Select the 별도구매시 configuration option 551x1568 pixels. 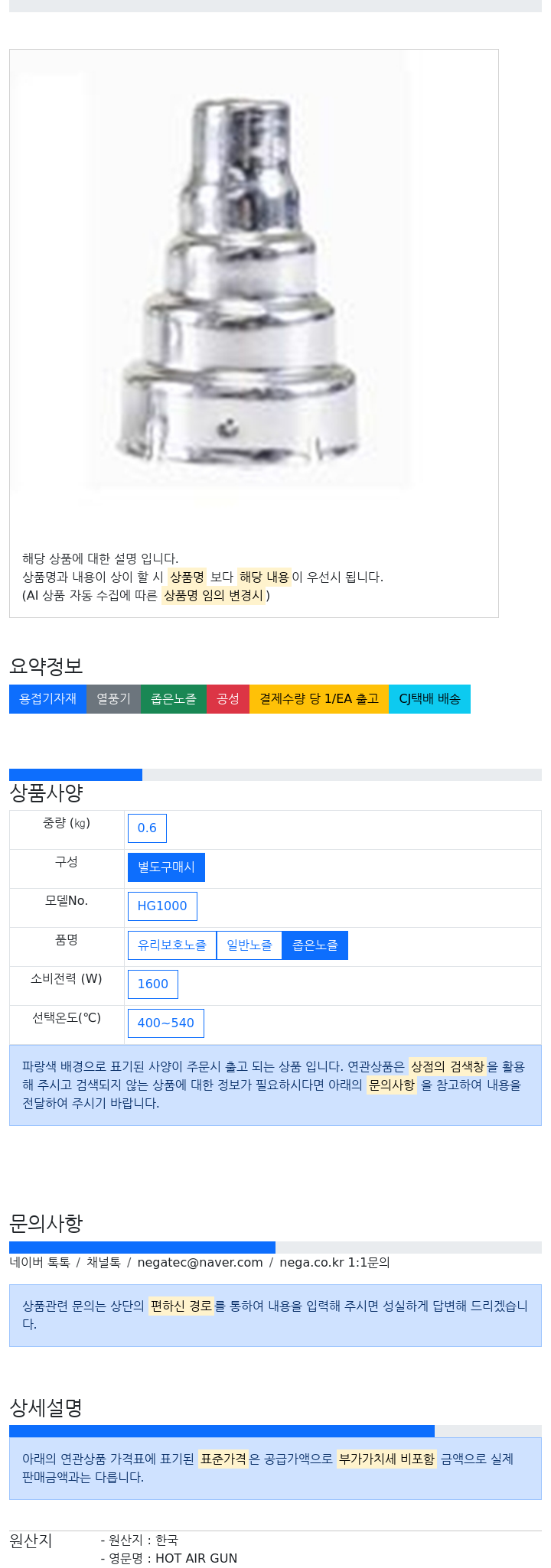coord(166,867)
